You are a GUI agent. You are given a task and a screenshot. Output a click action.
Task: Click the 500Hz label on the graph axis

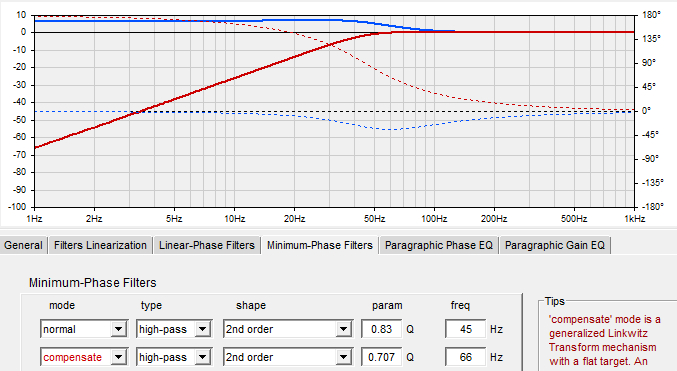573,219
